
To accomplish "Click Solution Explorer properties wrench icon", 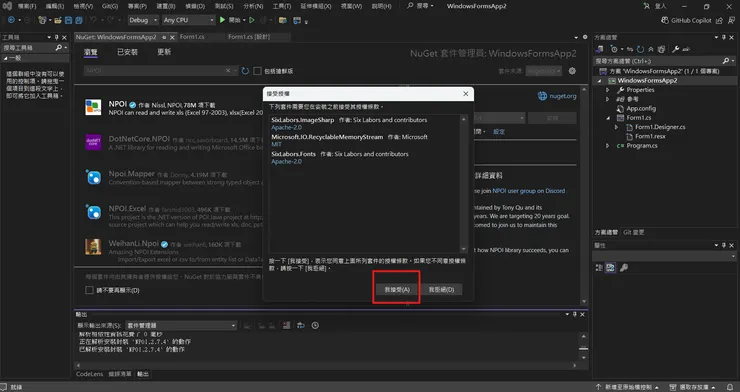I will click(675, 49).
